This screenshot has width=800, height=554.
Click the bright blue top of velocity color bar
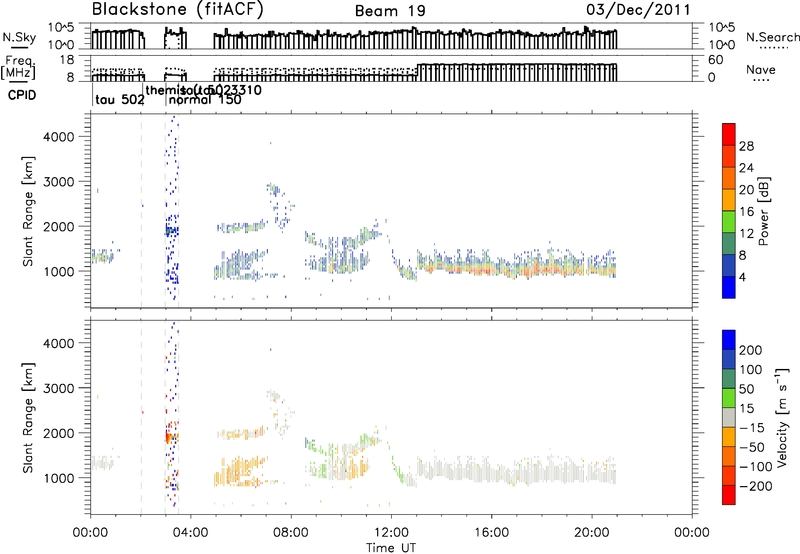coord(729,340)
